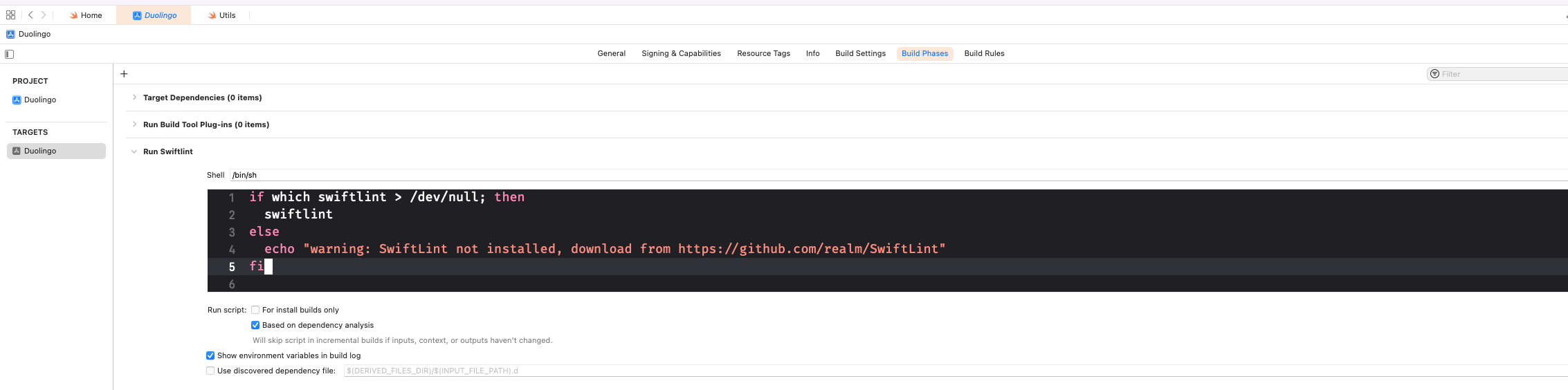Screen dimensions: 1568x390
Task: Expand Target Dependencies section
Action: pyautogui.click(x=134, y=98)
